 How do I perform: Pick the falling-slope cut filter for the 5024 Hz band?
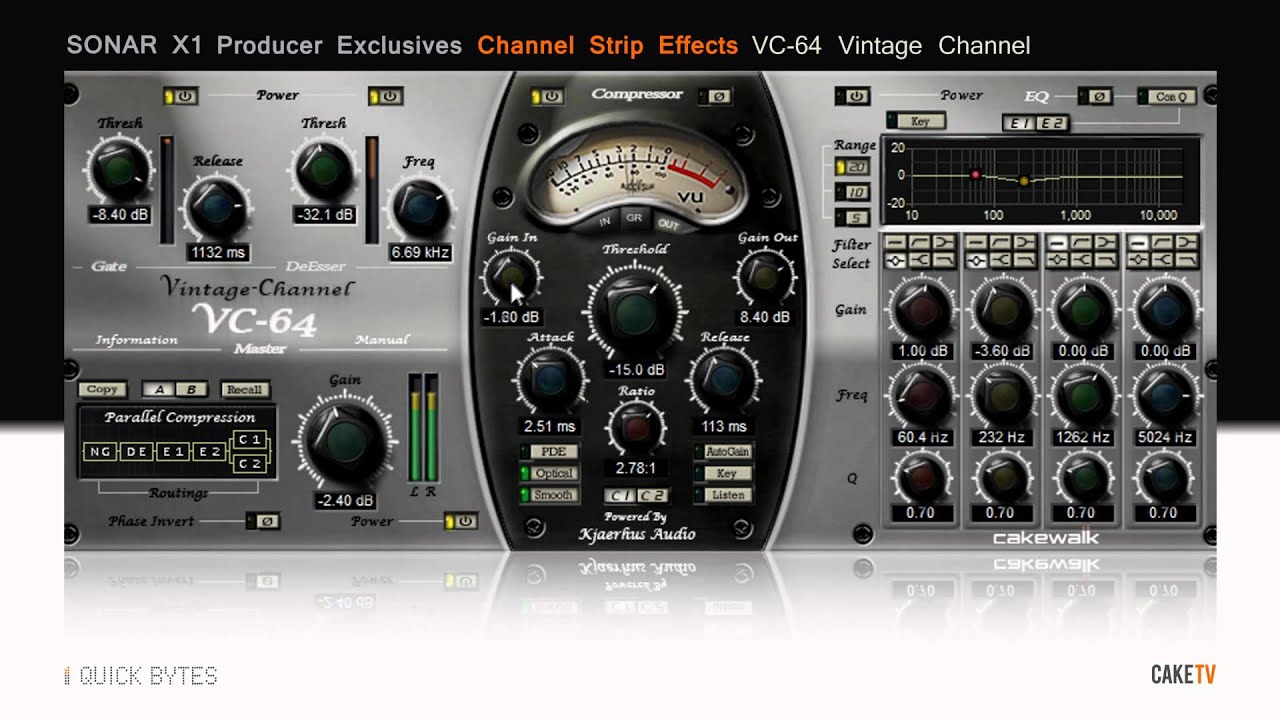[x=1186, y=260]
